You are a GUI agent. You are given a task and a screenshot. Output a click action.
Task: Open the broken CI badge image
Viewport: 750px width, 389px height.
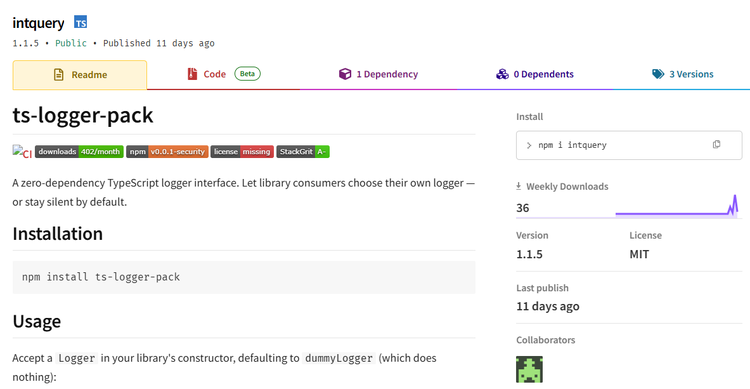point(22,152)
